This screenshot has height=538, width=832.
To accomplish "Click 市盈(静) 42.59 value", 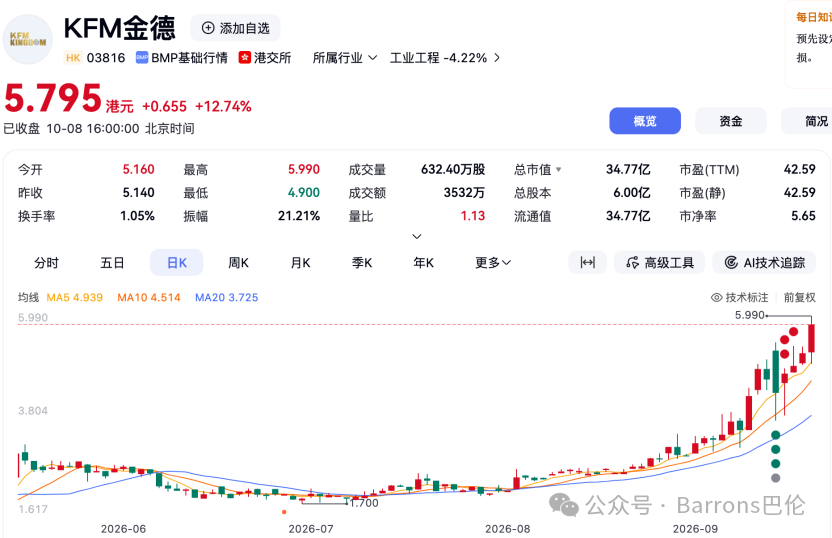I will click(800, 193).
